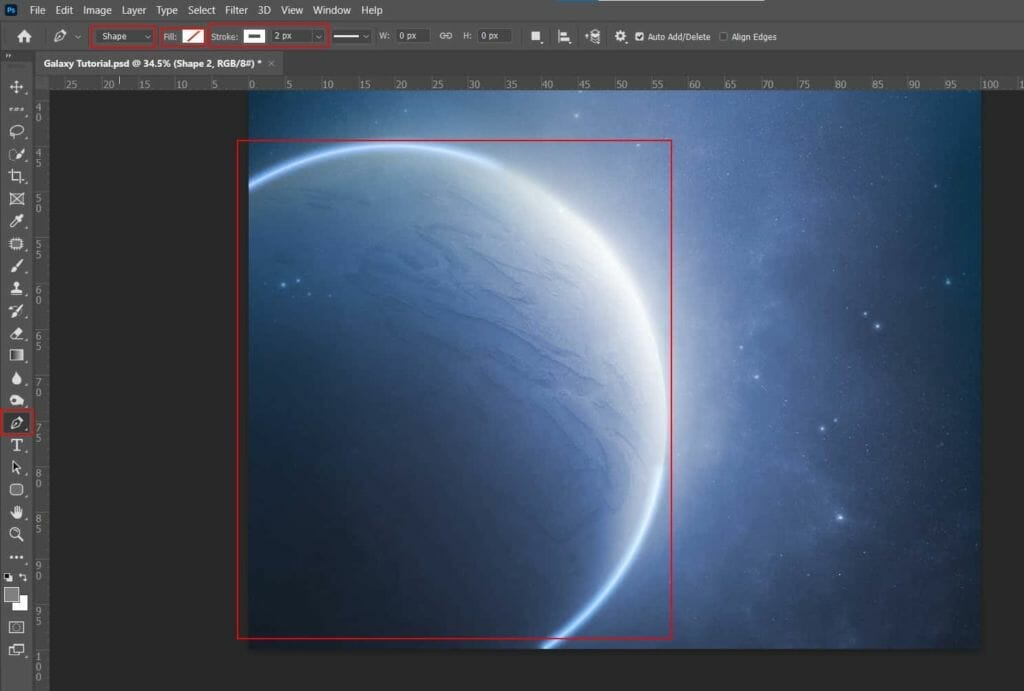
Task: Select the Lasso tool
Action: click(x=16, y=131)
